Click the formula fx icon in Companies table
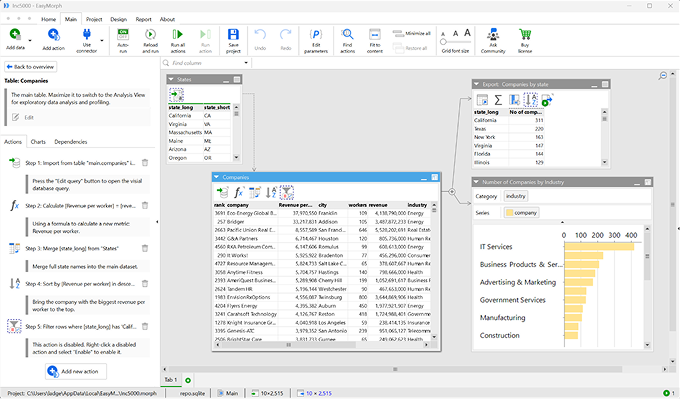680x399 pixels. point(239,192)
